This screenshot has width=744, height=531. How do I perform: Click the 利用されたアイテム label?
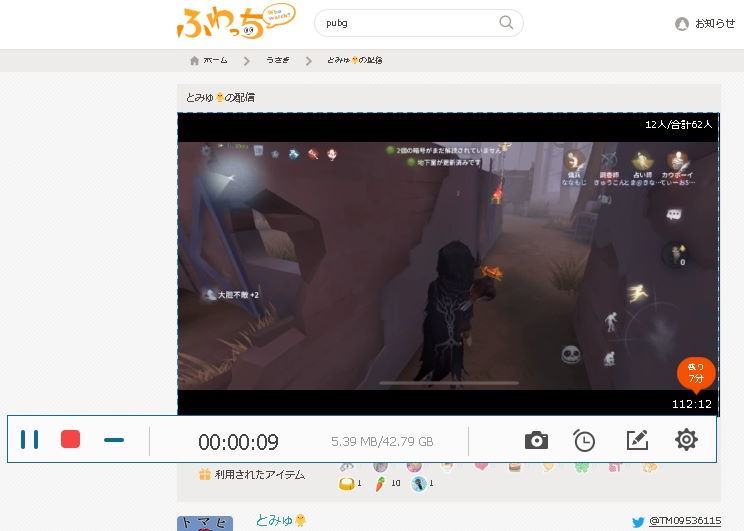click(x=260, y=475)
